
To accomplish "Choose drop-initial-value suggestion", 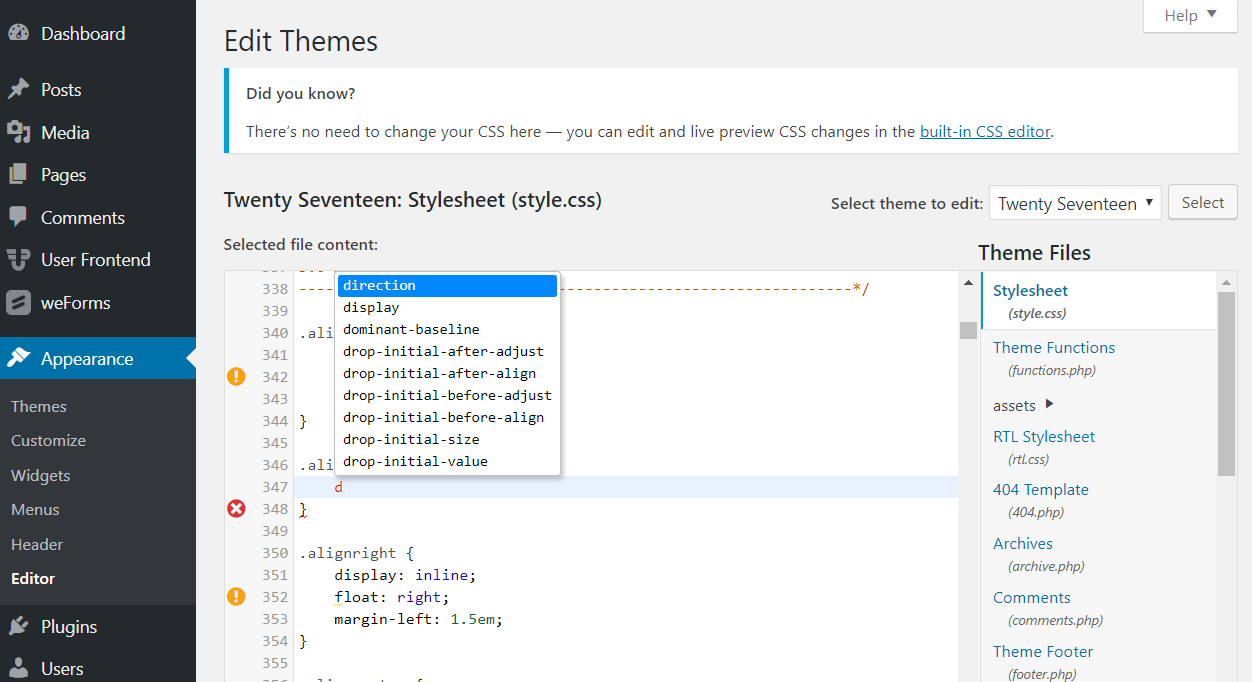I will point(447,461).
